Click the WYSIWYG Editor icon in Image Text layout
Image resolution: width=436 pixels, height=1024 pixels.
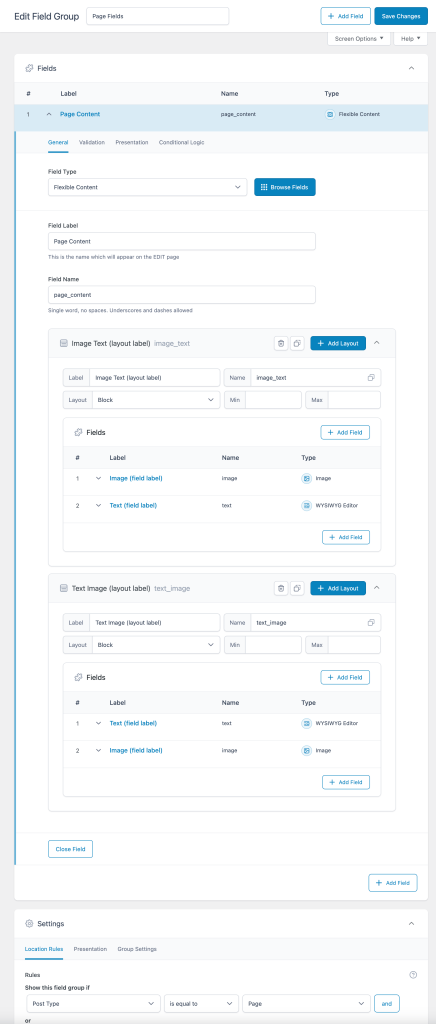306,505
